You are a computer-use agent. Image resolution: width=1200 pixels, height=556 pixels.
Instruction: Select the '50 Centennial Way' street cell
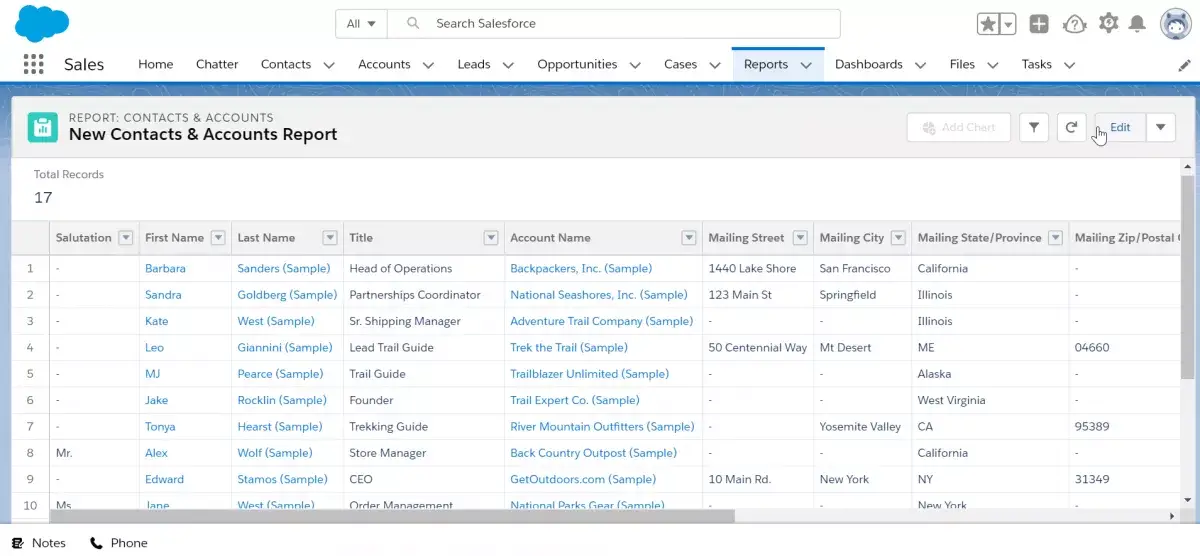[x=757, y=347]
